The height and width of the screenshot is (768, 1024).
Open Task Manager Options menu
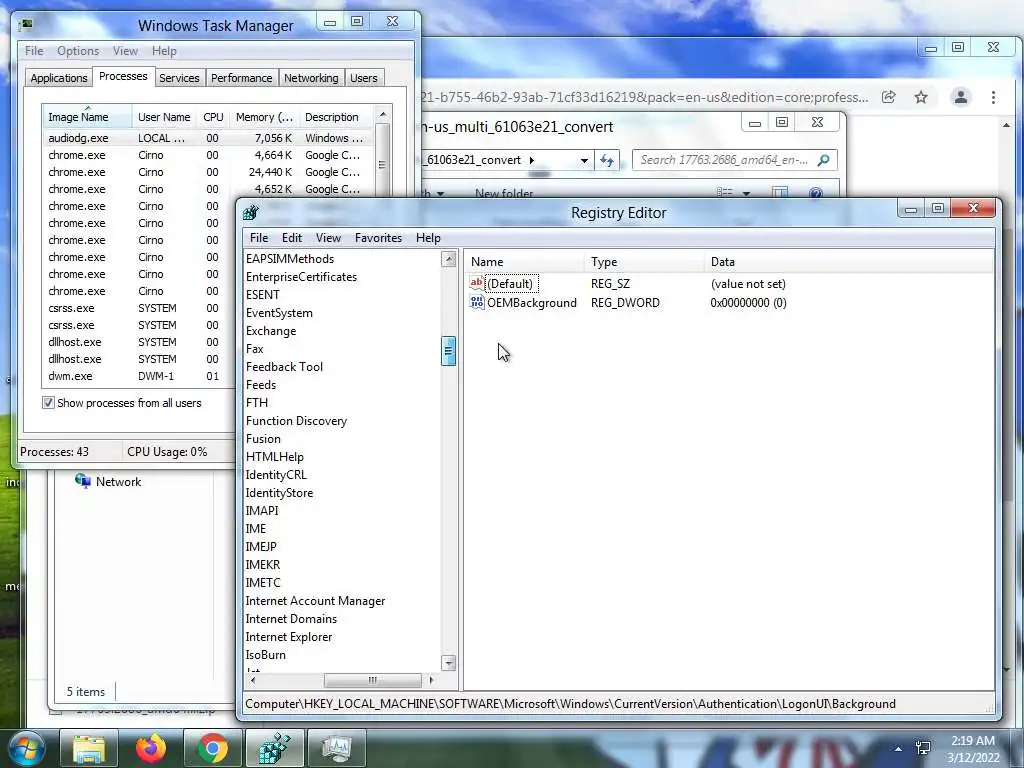78,51
